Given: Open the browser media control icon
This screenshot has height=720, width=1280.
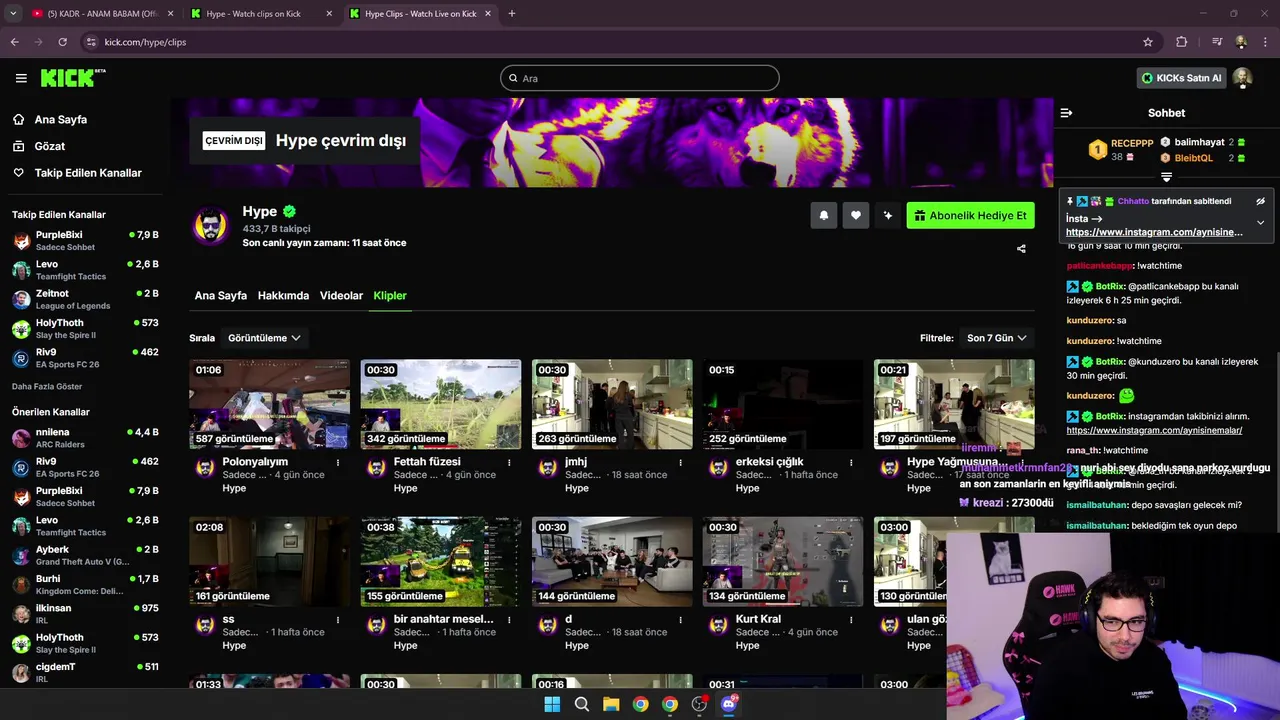Looking at the screenshot, I should (1217, 42).
